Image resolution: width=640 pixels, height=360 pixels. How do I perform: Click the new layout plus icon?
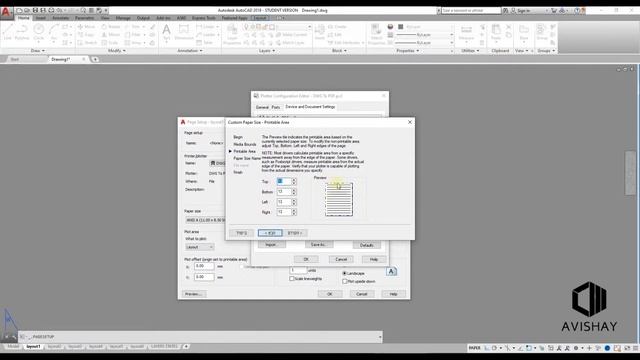coord(186,347)
